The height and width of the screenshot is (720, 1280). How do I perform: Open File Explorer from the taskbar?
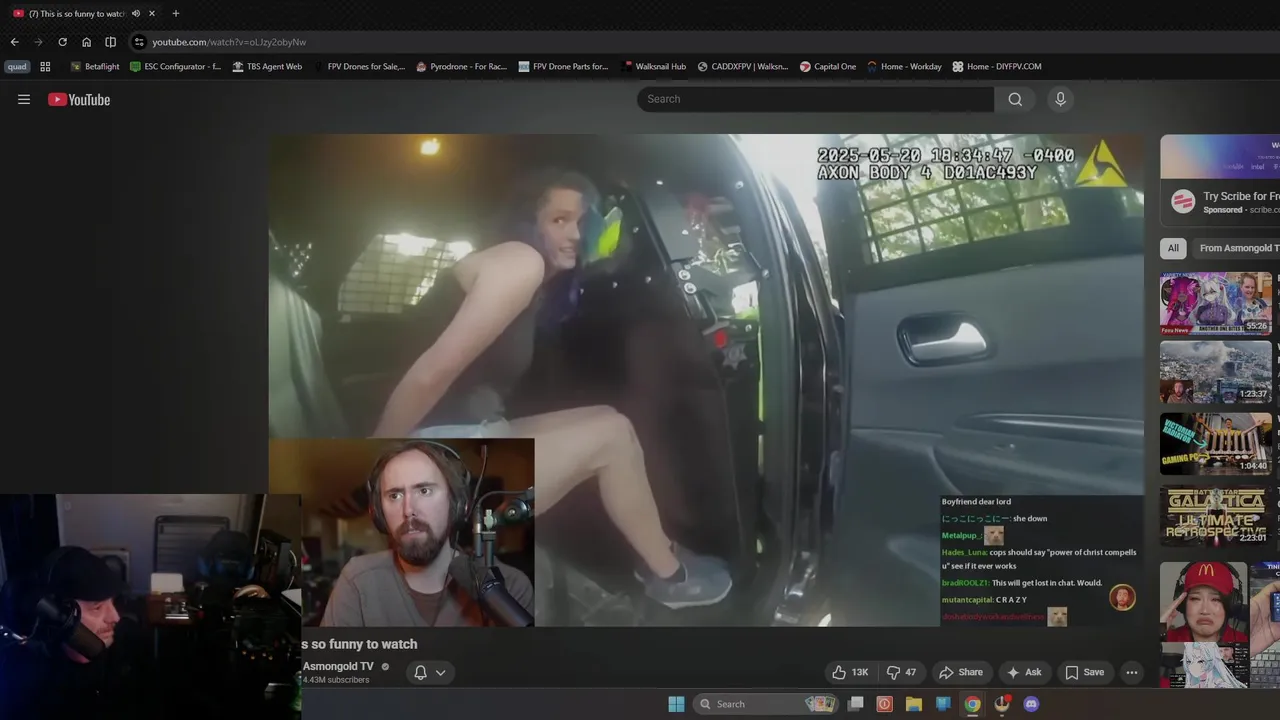coord(914,704)
